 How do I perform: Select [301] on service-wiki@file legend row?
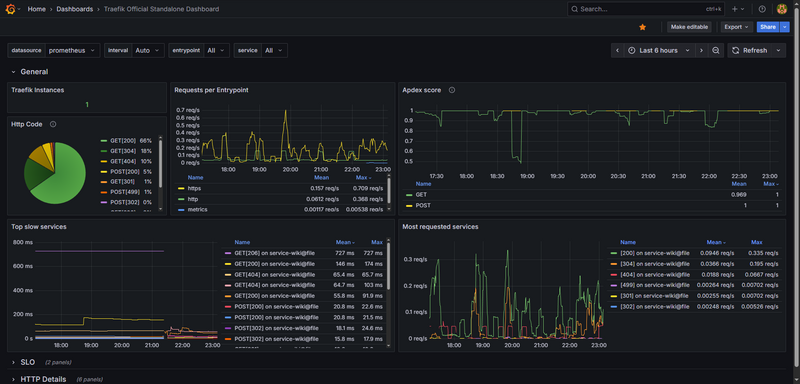(694, 296)
